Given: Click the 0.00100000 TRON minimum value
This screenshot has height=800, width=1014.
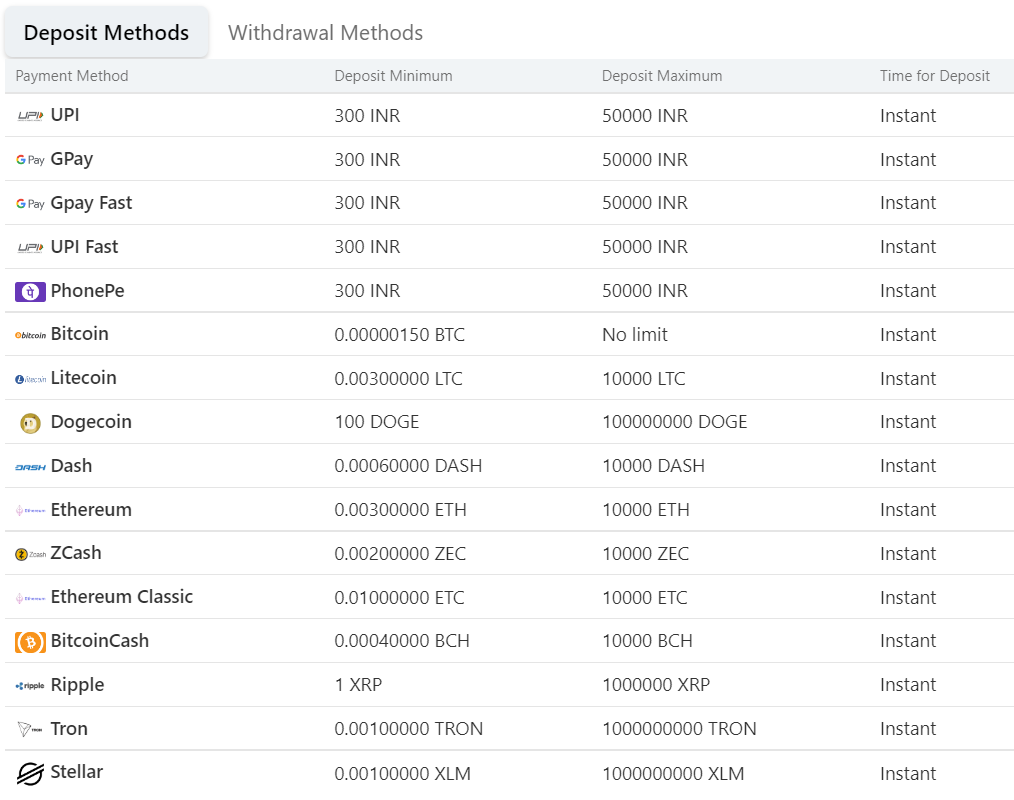Looking at the screenshot, I should coord(409,729).
